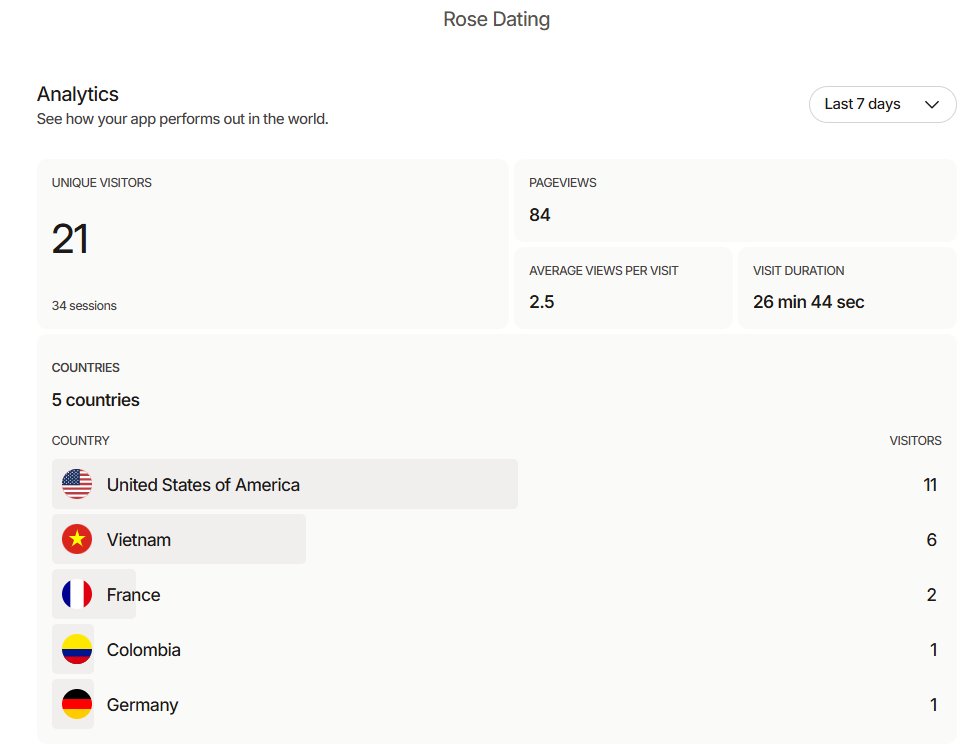Viewport: 975px width, 755px height.
Task: Click the Rose Dating title
Action: [x=496, y=19]
